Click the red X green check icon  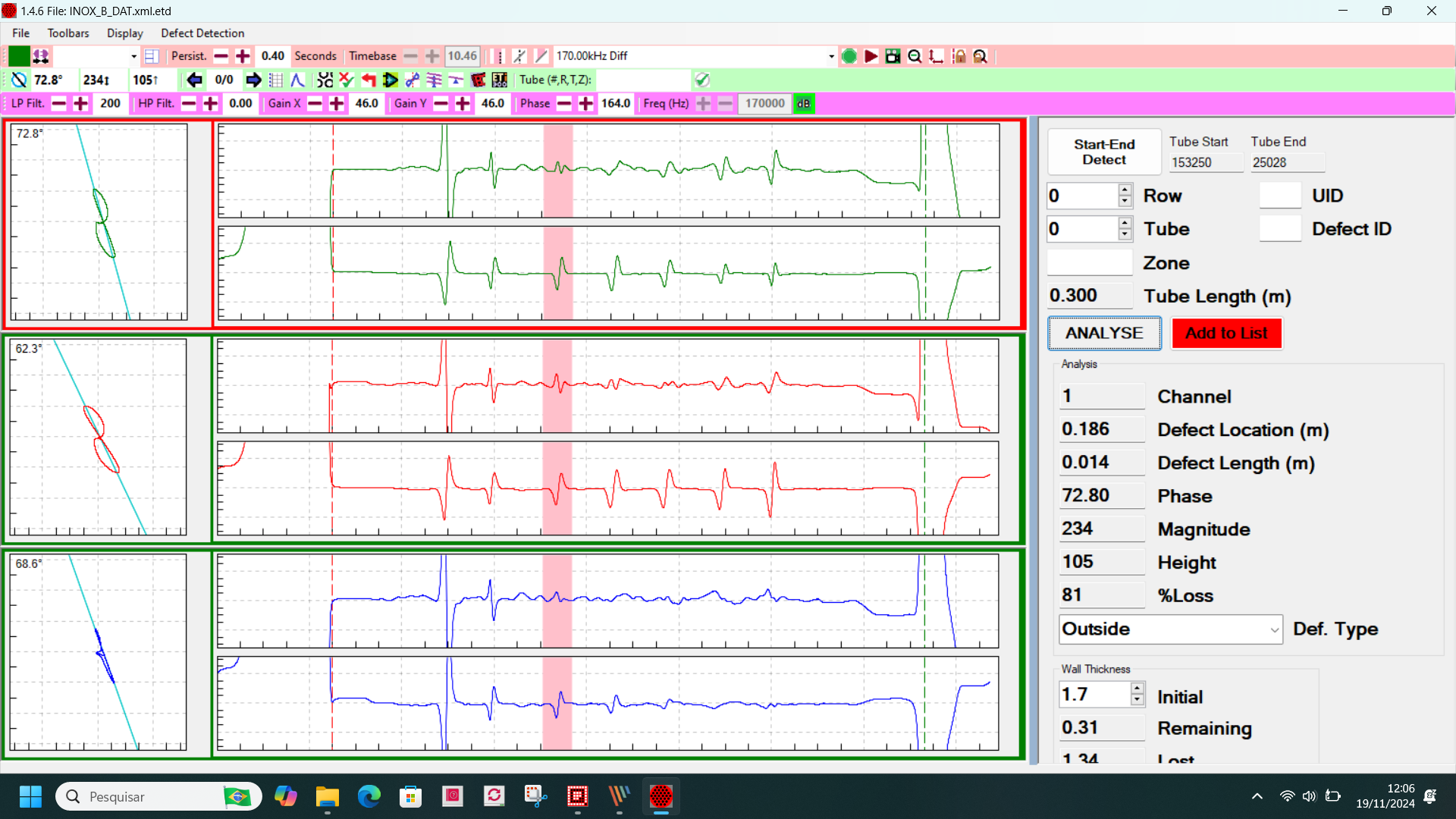347,80
